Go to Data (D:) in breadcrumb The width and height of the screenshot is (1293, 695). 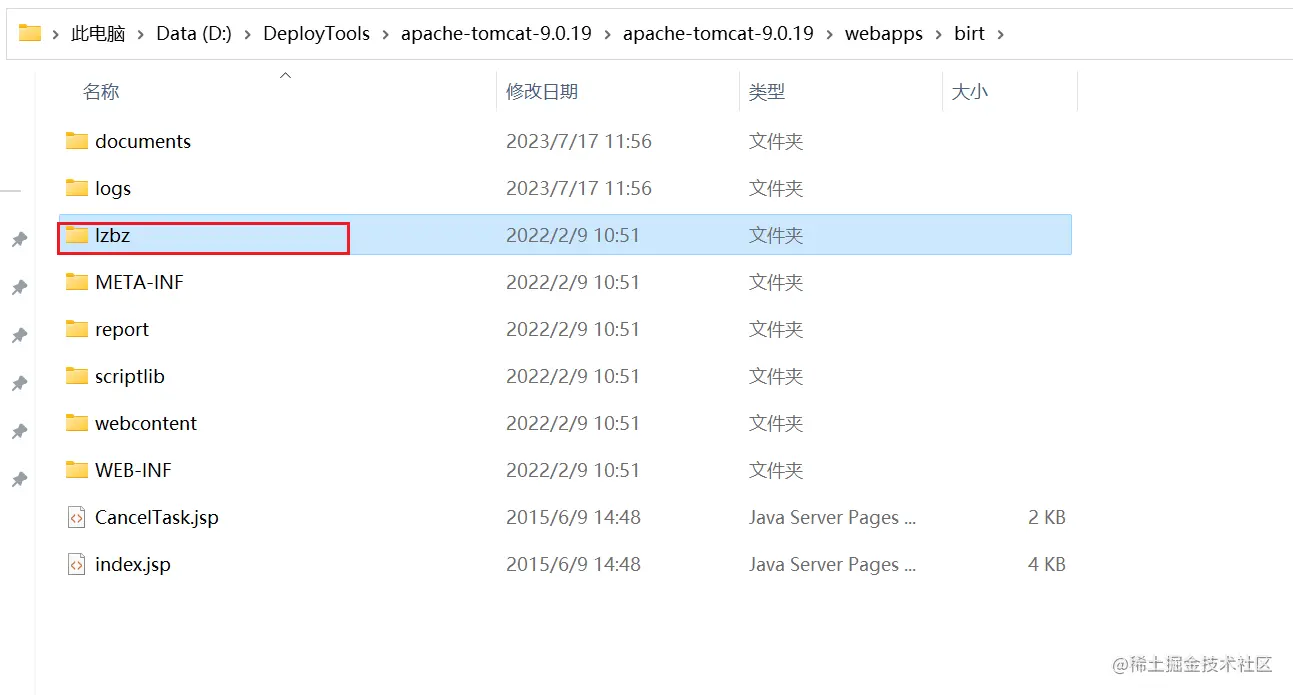click(194, 34)
